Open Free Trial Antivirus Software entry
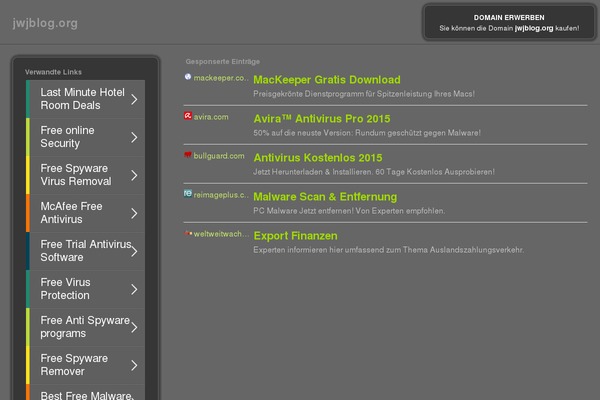Screen dimensions: 600x400 (85, 251)
